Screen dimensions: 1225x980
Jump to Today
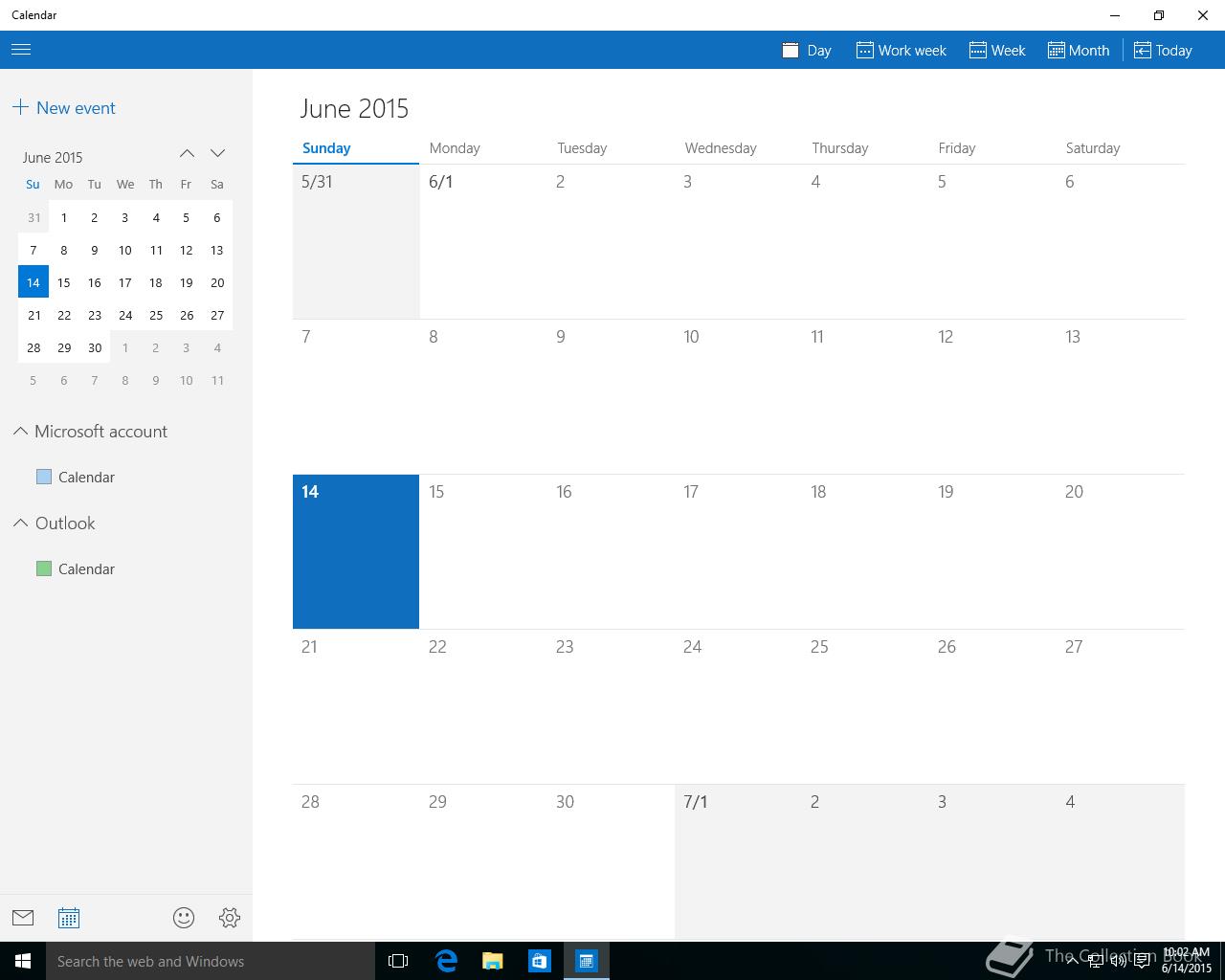click(1163, 51)
